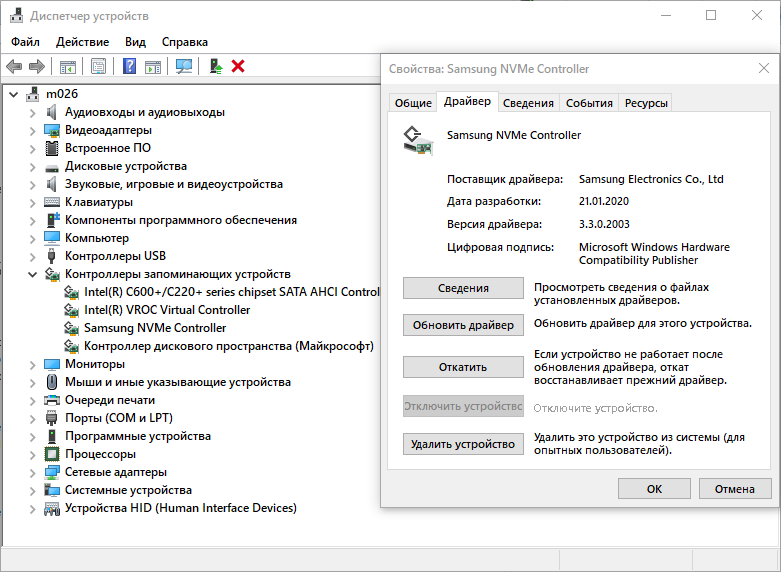Click the show/hide console tree icon

68,66
